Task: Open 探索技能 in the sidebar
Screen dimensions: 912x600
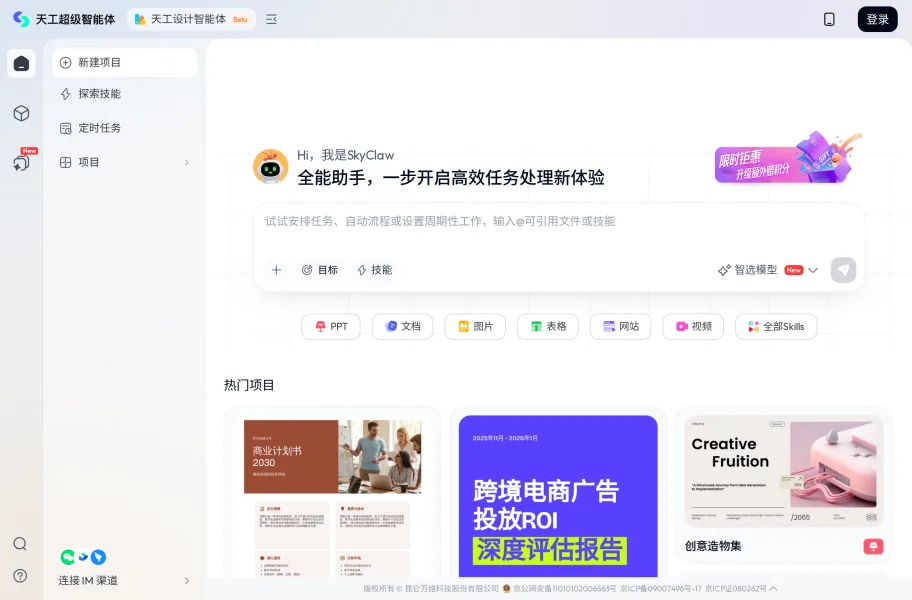Action: 124,94
